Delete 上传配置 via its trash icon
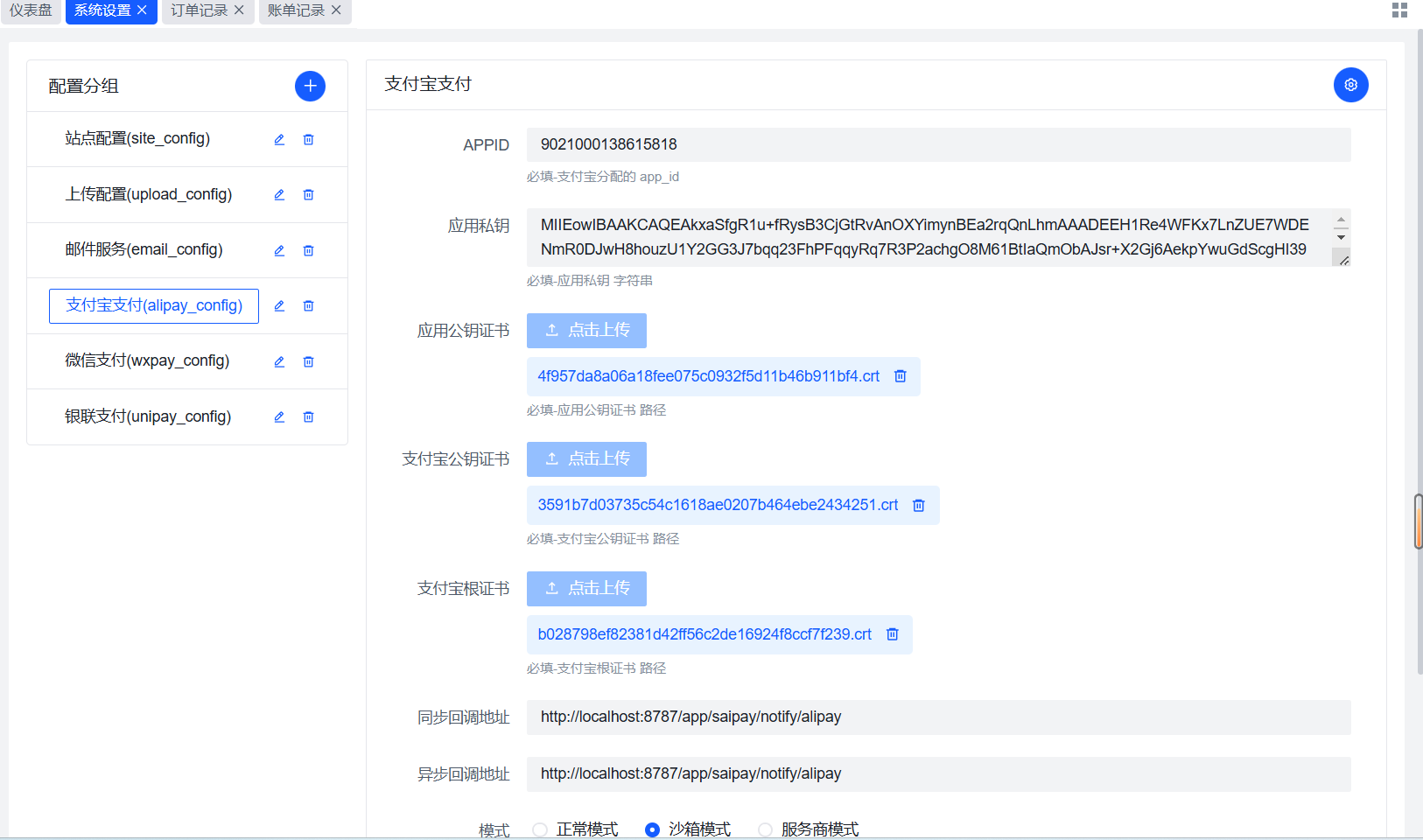Viewport: 1423px width, 840px height. pos(308,194)
